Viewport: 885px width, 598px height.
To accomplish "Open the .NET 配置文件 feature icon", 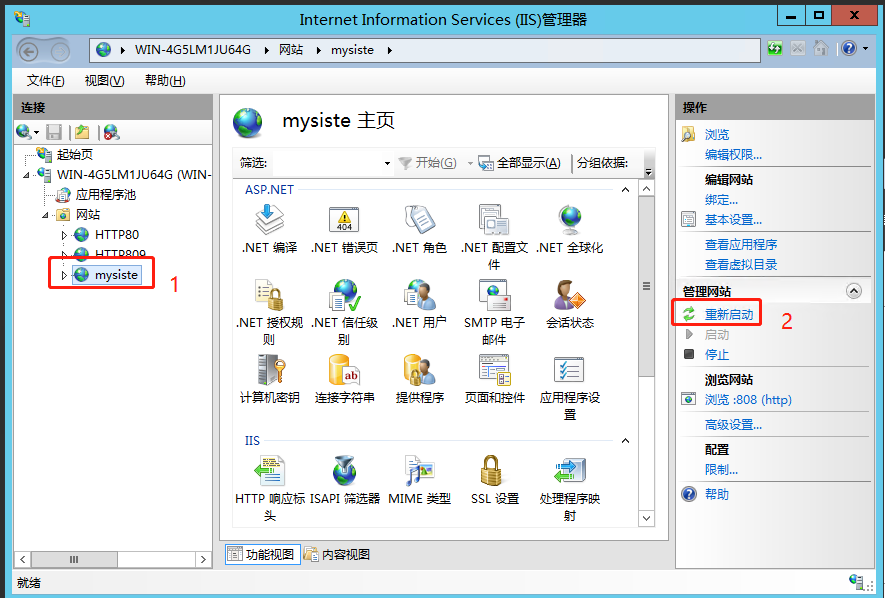I will click(x=494, y=237).
